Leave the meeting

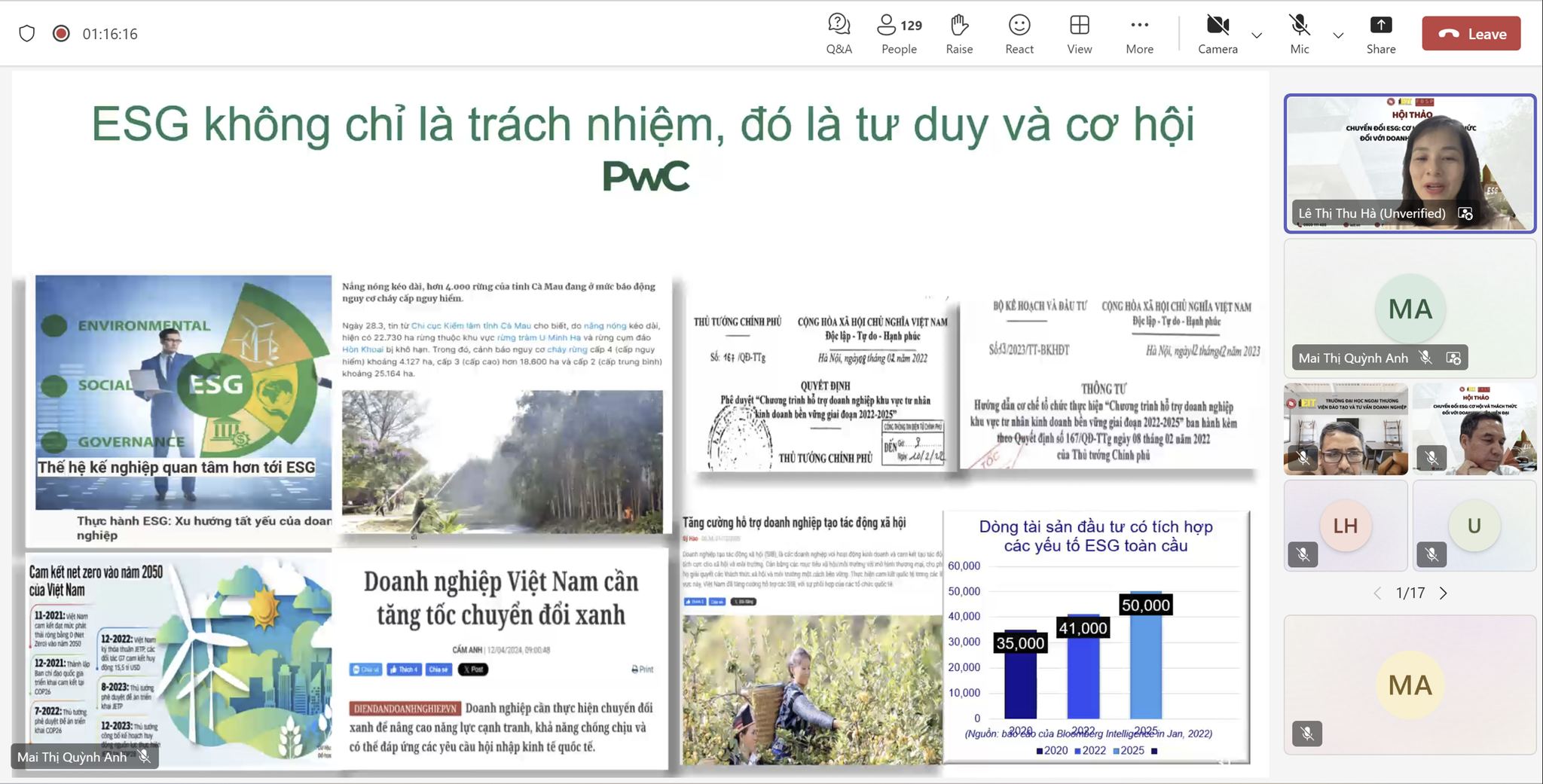pos(1471,34)
